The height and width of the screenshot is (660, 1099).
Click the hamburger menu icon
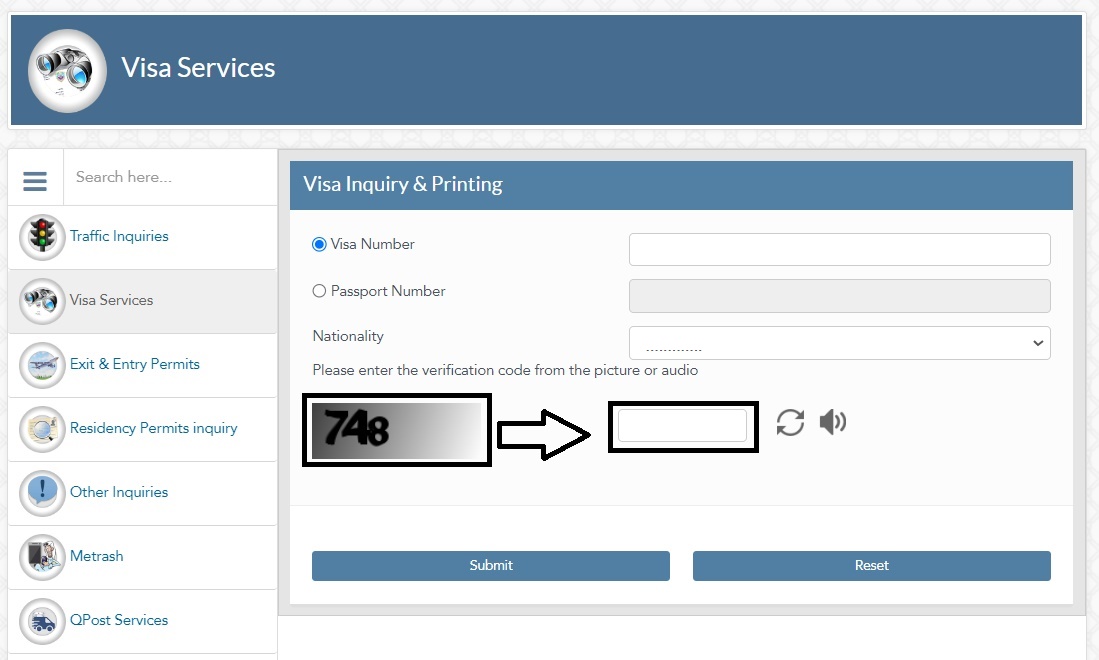35,180
